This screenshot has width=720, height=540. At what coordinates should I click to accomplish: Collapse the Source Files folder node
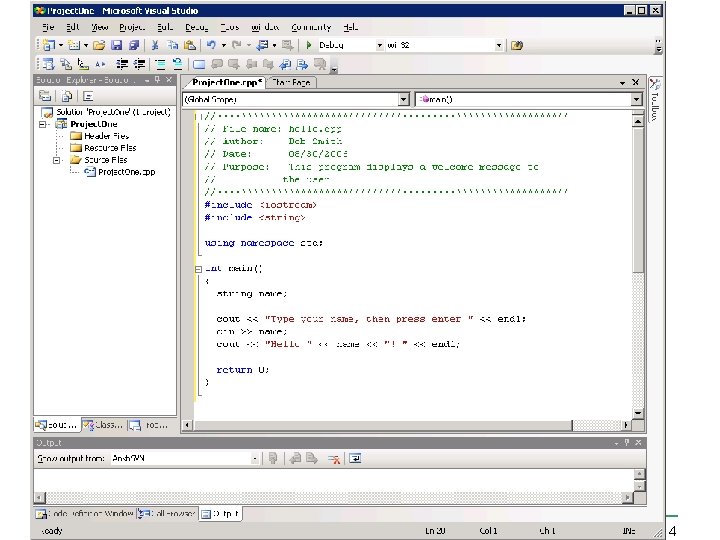57,160
